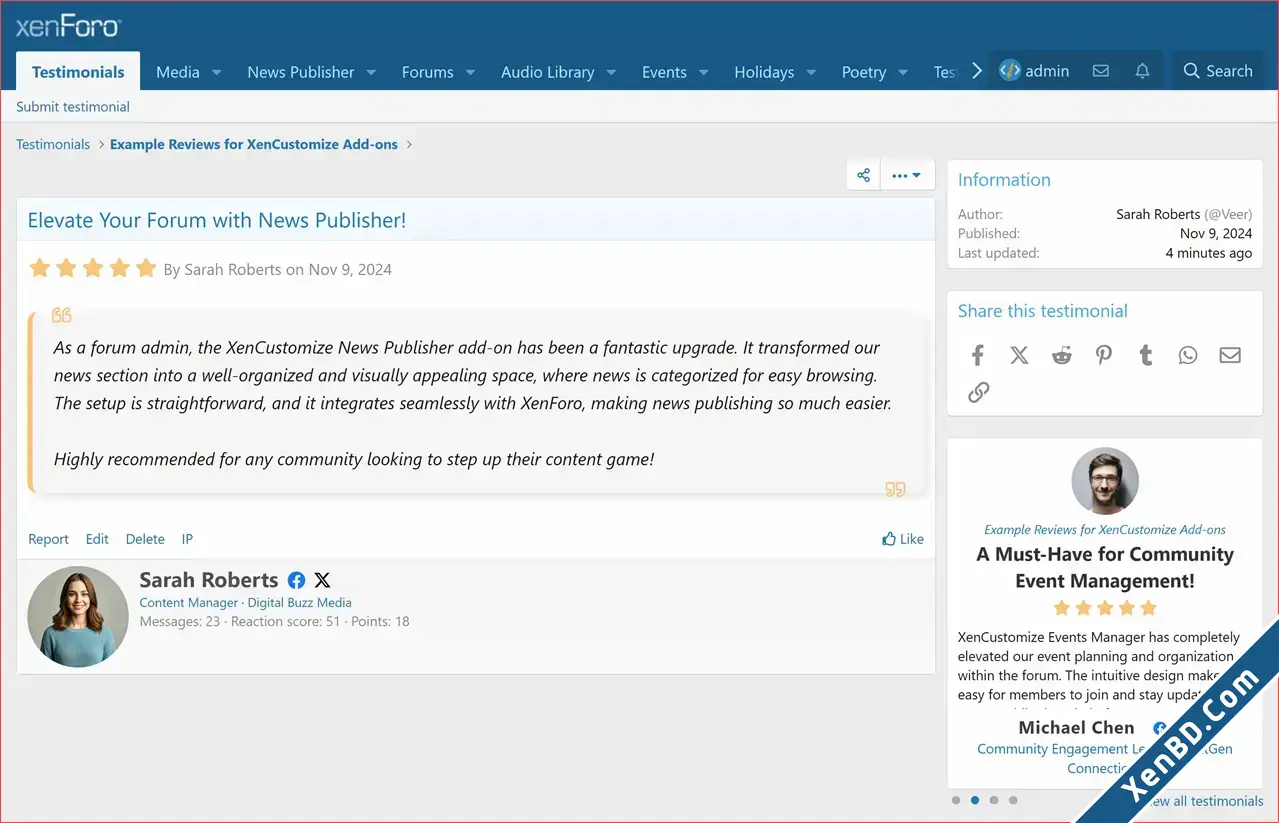Click Sarah Roberts' profile photo
Image resolution: width=1279 pixels, height=823 pixels.
pos(78,617)
